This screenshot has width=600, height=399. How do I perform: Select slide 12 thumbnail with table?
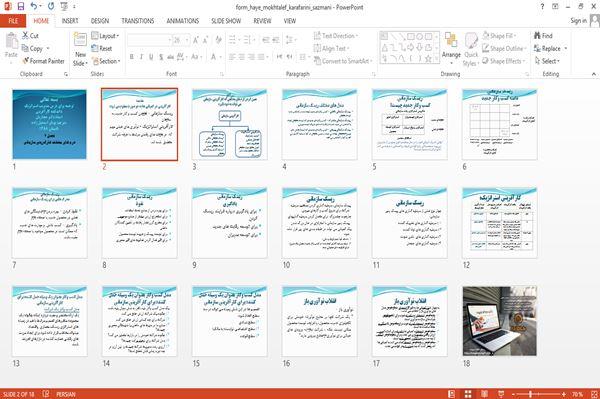pos(499,223)
